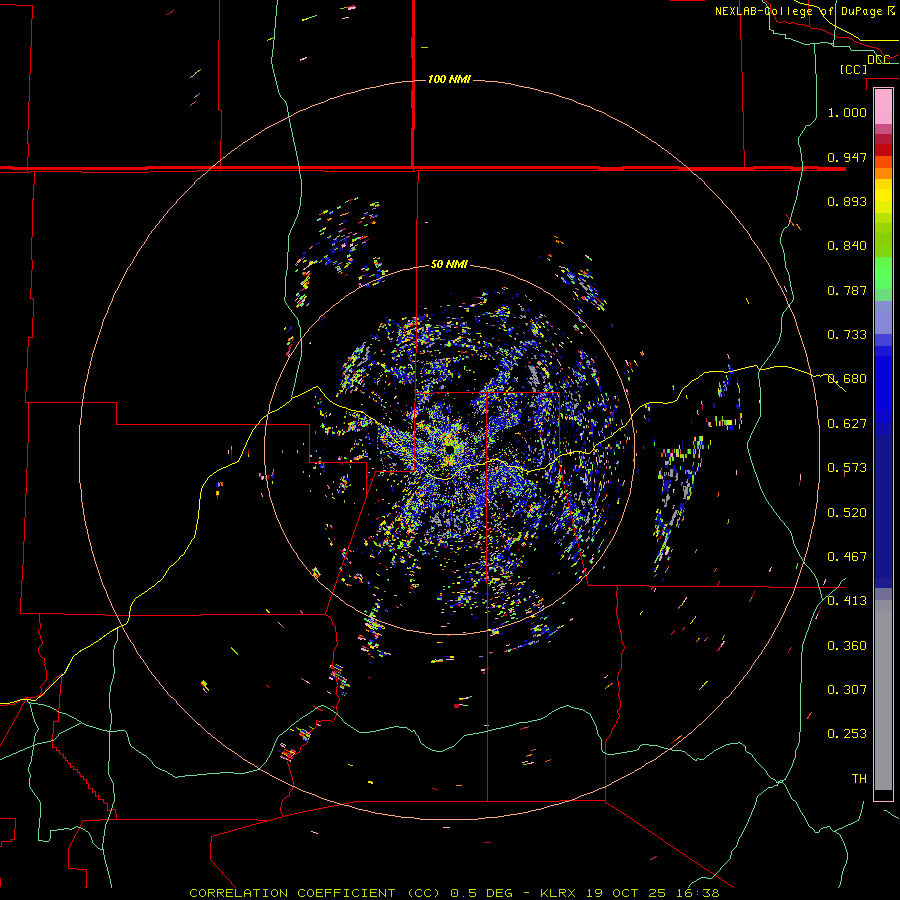
Task: Click the 0.573 scale value
Action: tap(847, 467)
